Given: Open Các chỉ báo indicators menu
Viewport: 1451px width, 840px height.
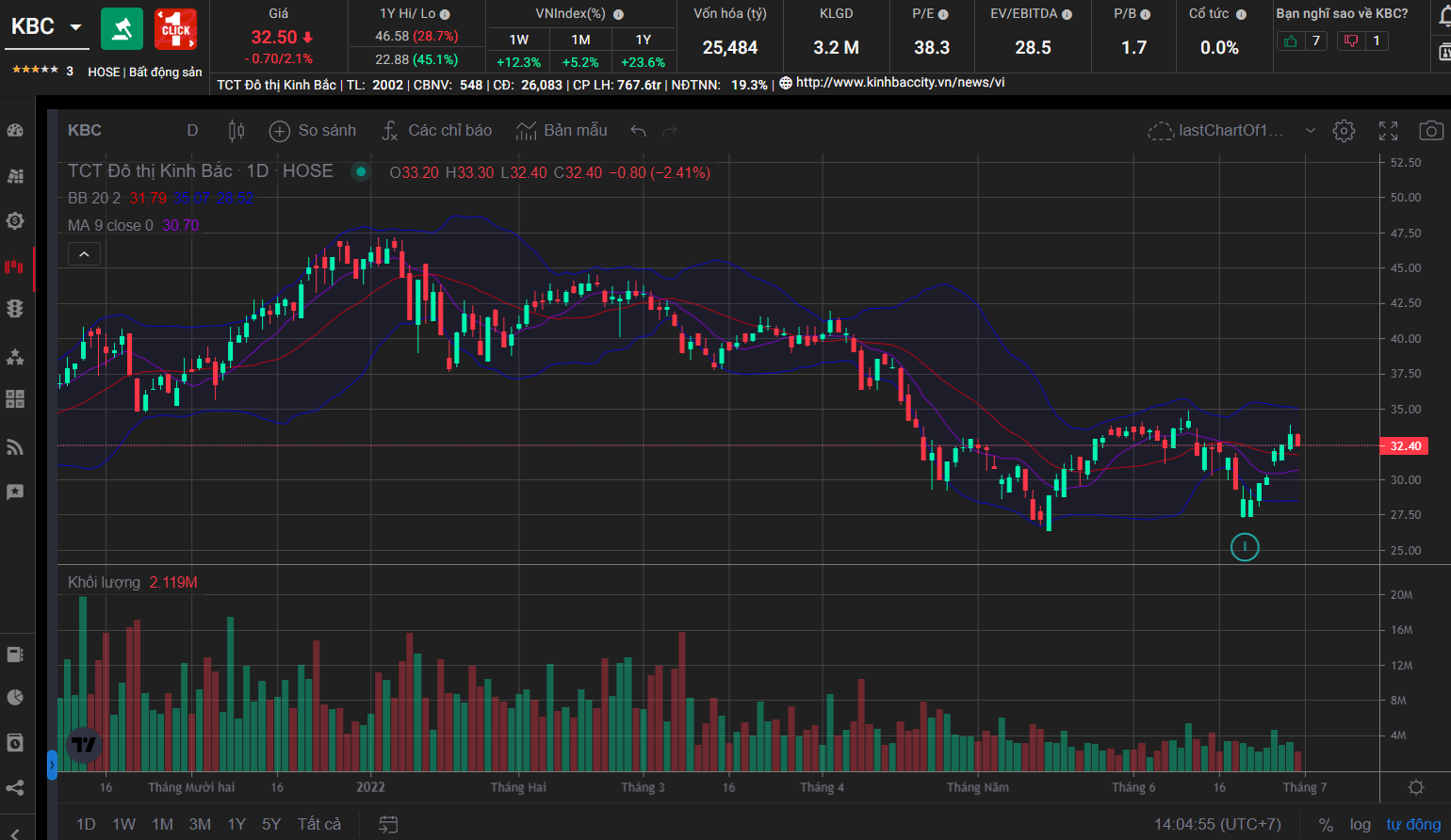Looking at the screenshot, I should pyautogui.click(x=436, y=131).
